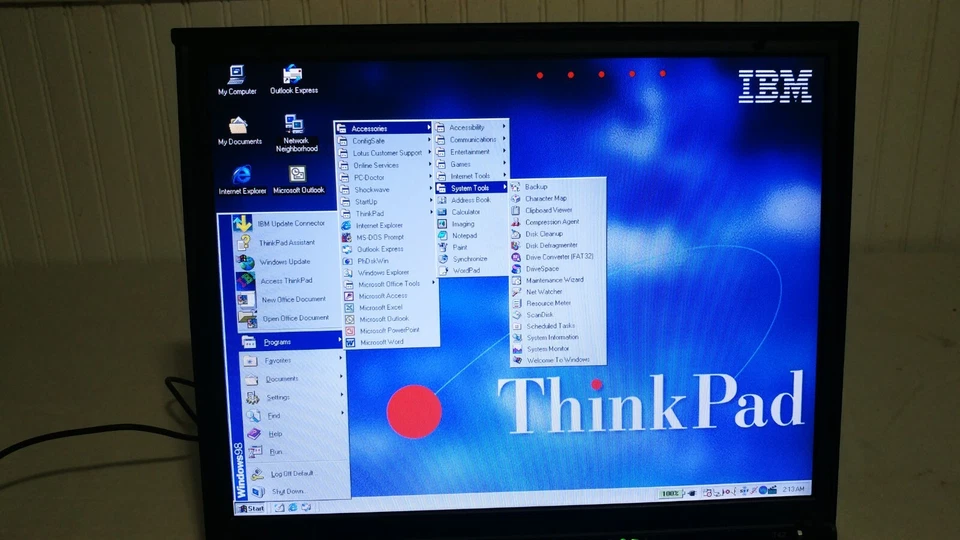Expand the Documents submenu
This screenshot has height=540, width=960.
[293, 379]
